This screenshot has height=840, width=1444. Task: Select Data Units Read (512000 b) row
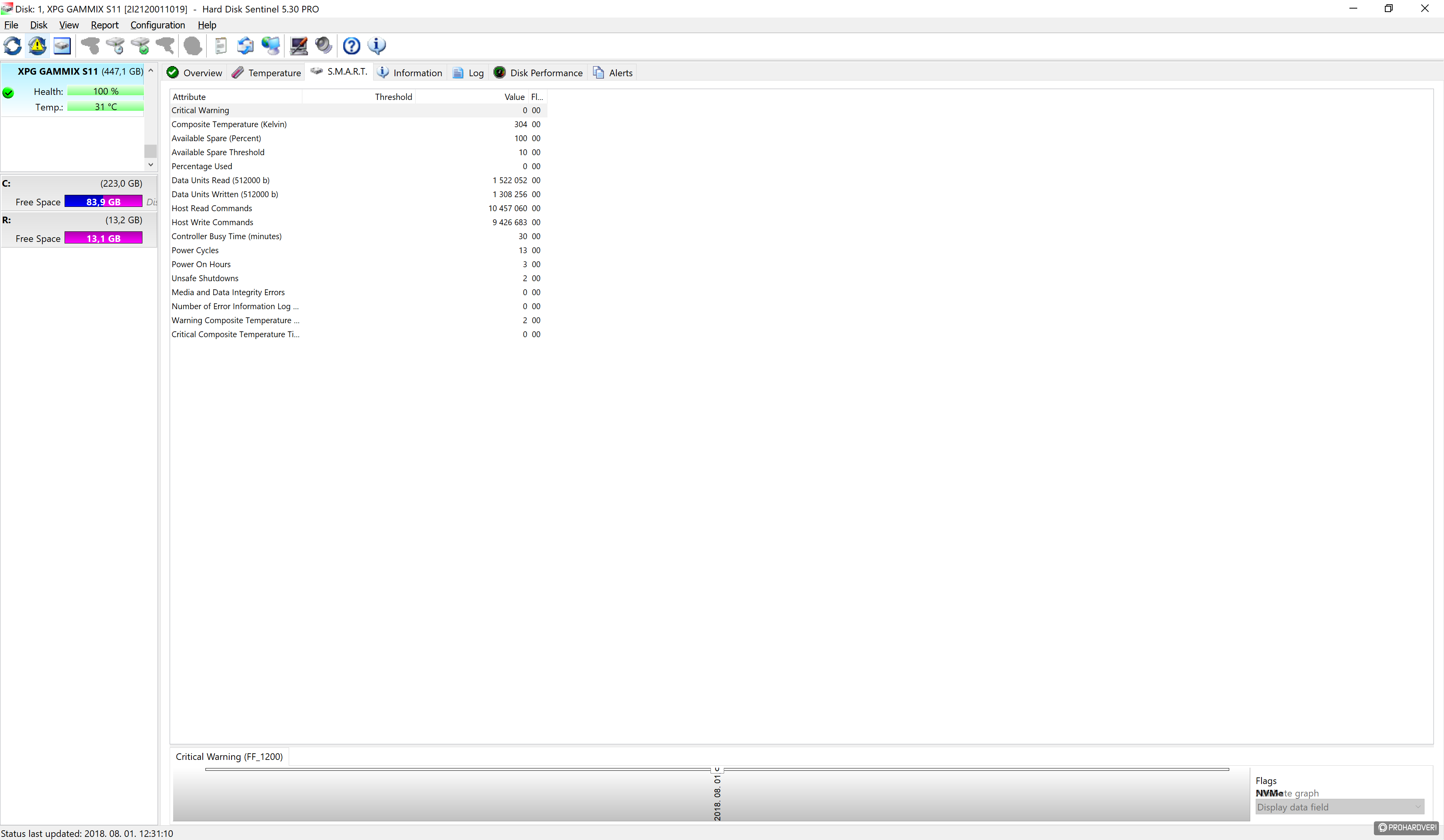coord(358,180)
